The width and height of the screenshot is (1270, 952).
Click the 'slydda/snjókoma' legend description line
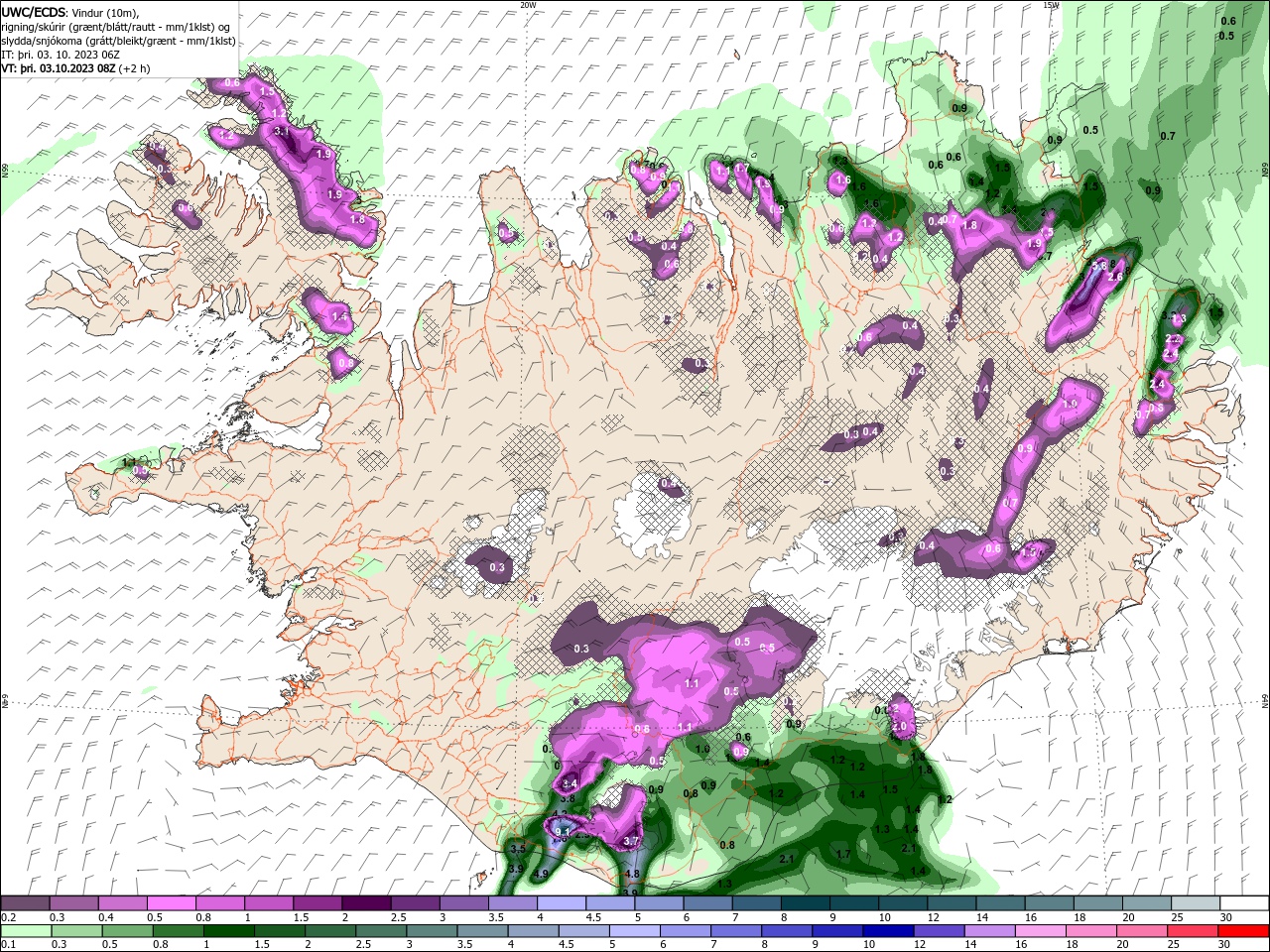[x=116, y=41]
